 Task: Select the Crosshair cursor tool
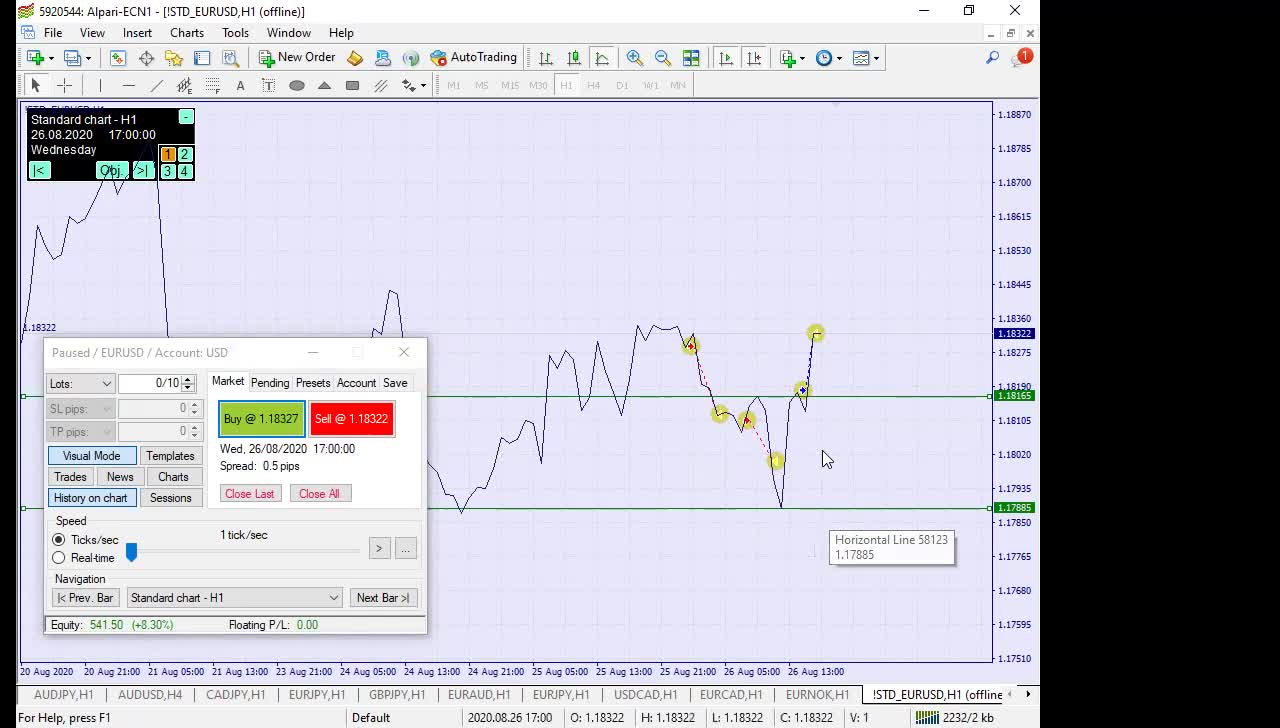[x=64, y=86]
